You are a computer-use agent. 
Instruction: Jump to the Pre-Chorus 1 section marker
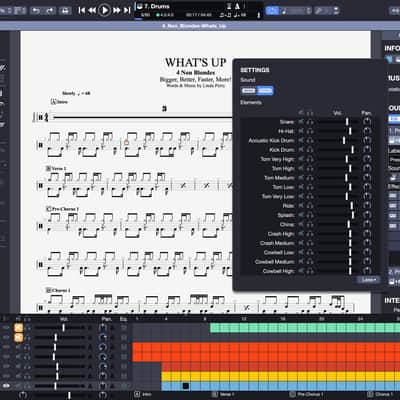tap(306, 394)
